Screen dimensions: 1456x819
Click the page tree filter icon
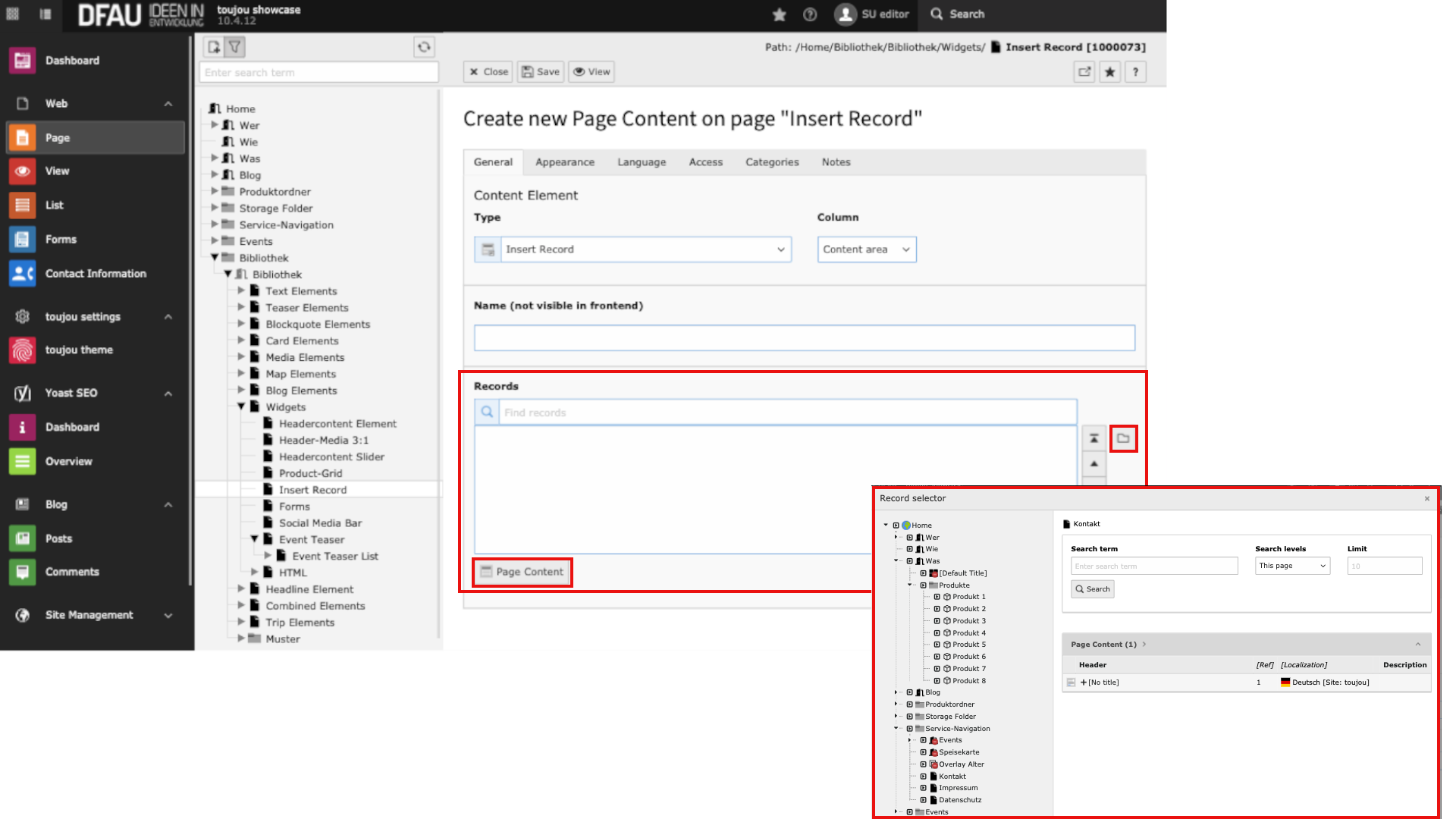pos(235,47)
